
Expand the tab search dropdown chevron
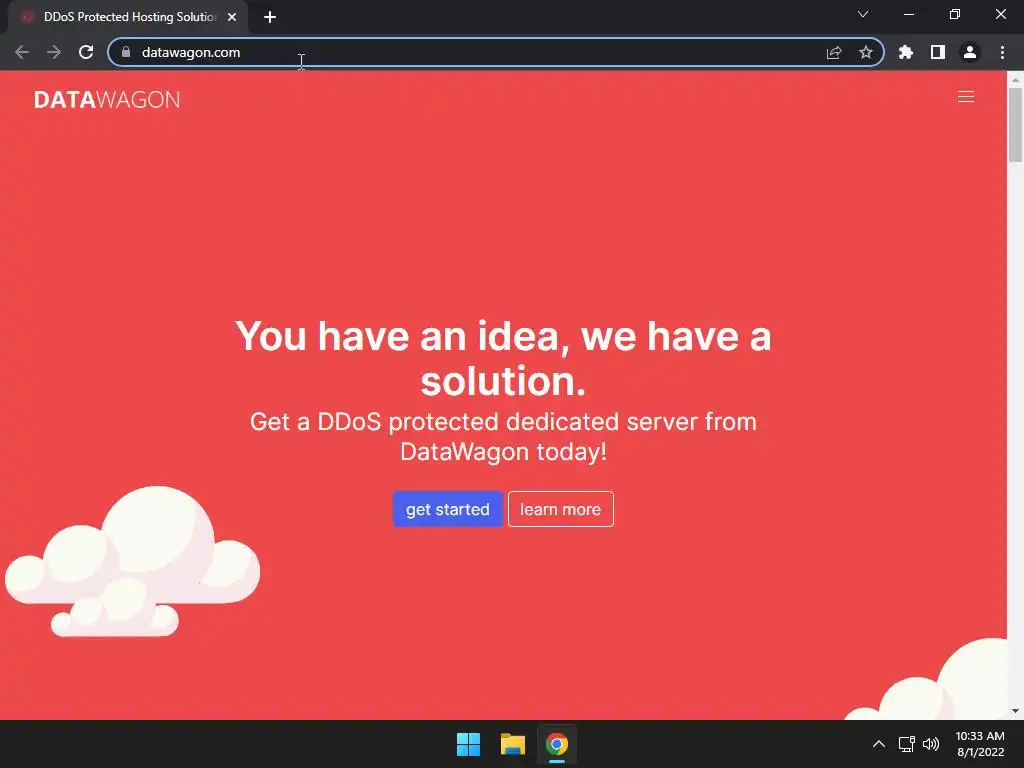(863, 14)
